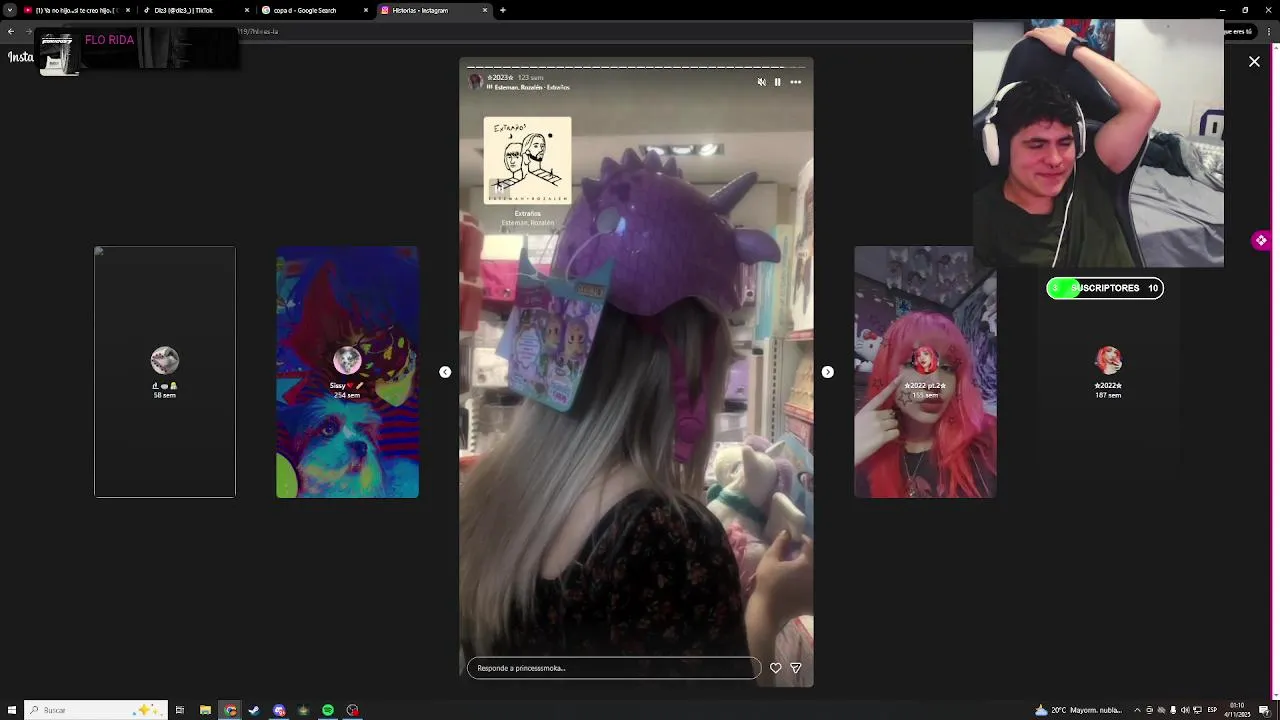Open the tab search dropdown
Image resolution: width=1280 pixels, height=720 pixels.
tap(10, 10)
